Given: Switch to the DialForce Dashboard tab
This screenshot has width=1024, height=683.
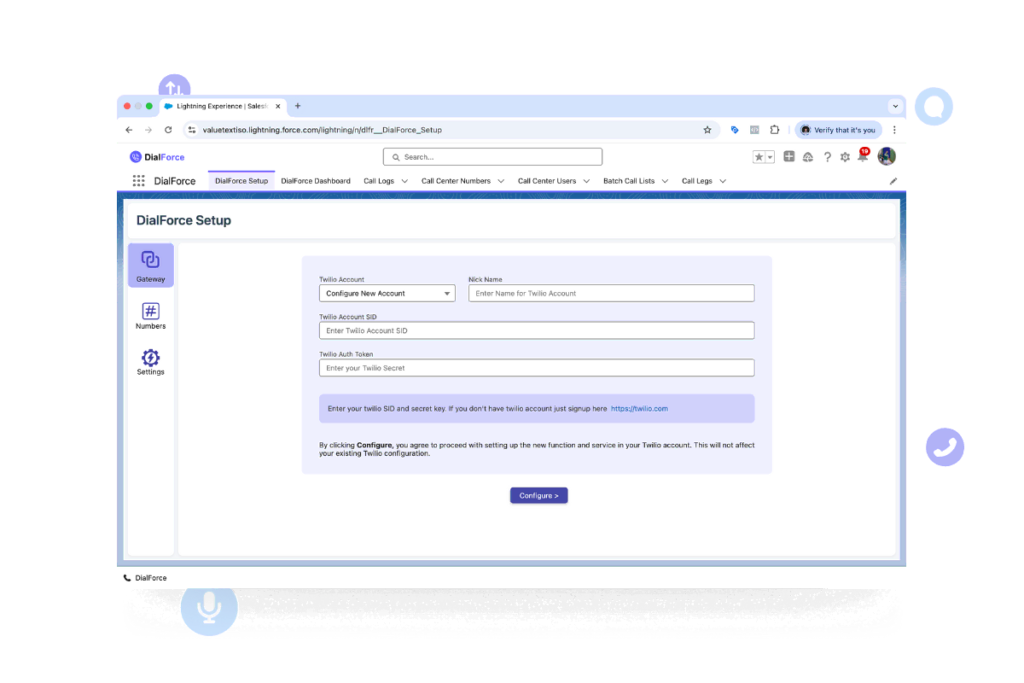Looking at the screenshot, I should tap(315, 181).
